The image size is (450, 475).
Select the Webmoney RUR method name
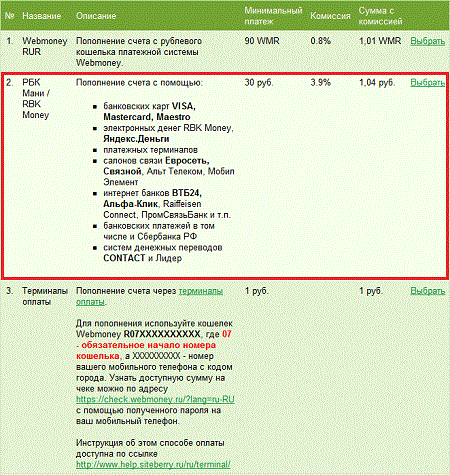pyautogui.click(x=45, y=46)
